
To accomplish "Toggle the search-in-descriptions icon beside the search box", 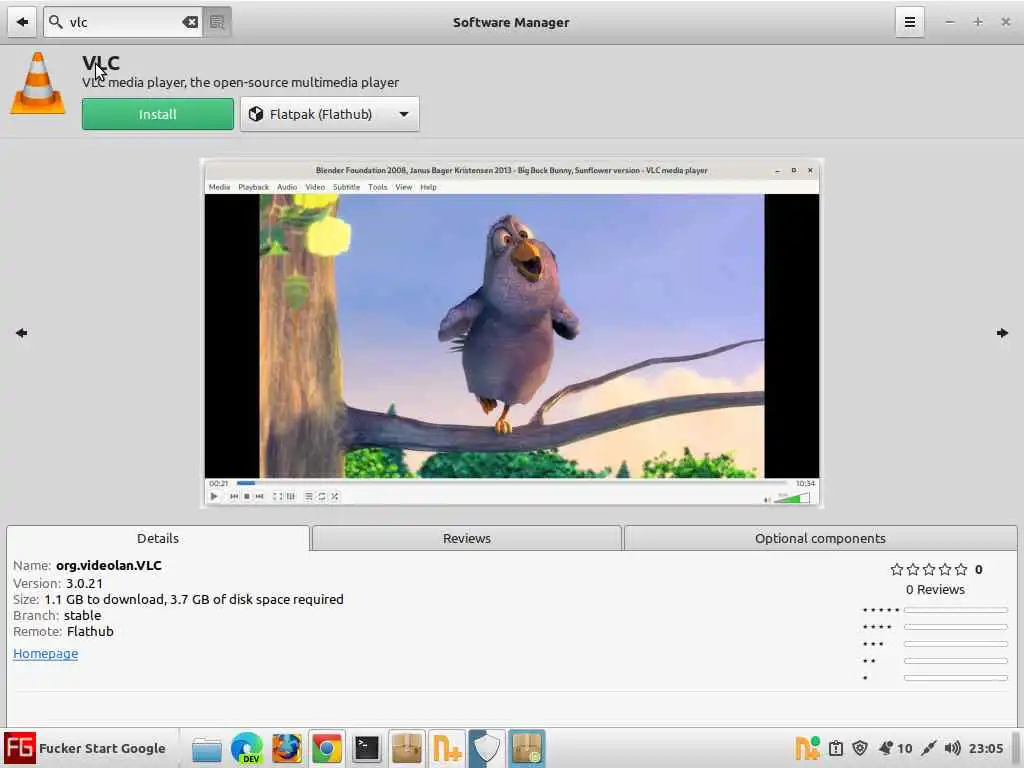I will click(217, 22).
